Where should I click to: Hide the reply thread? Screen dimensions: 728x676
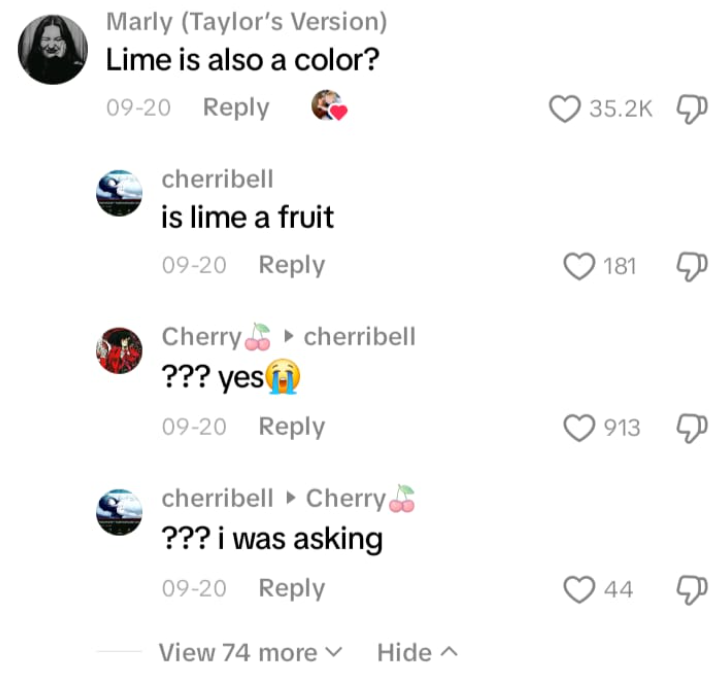[417, 653]
